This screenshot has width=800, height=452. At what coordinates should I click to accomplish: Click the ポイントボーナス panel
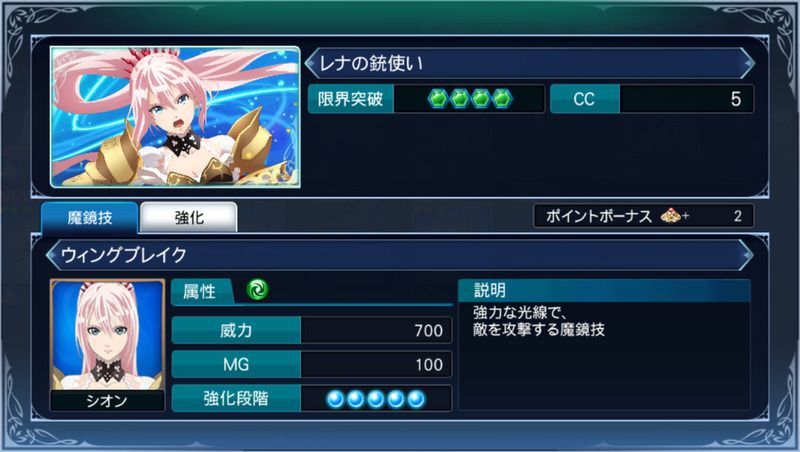click(644, 216)
